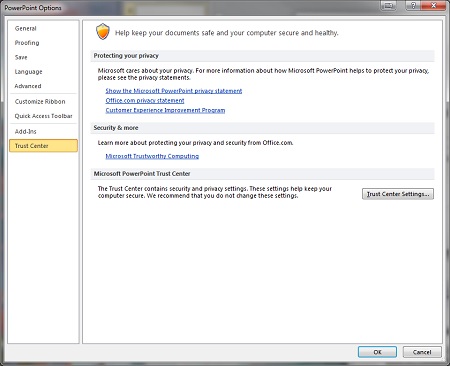Click the Help question mark button
This screenshot has height=366, width=450.
413,6
